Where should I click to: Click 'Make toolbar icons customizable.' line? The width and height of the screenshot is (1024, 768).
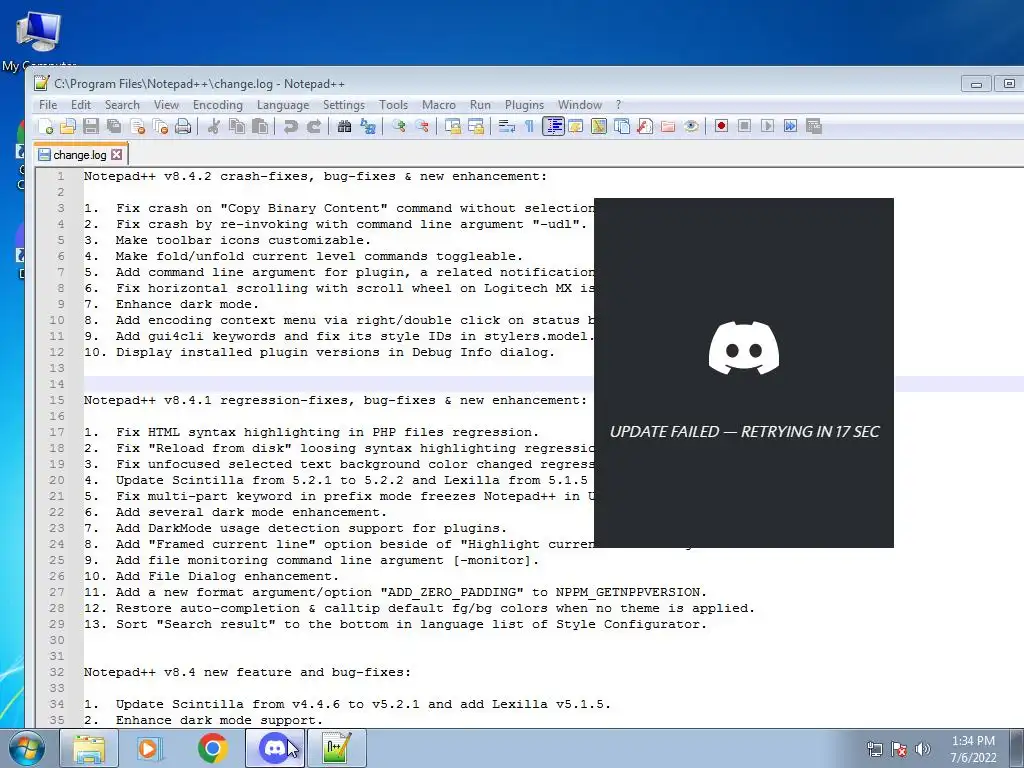pyautogui.click(x=244, y=240)
